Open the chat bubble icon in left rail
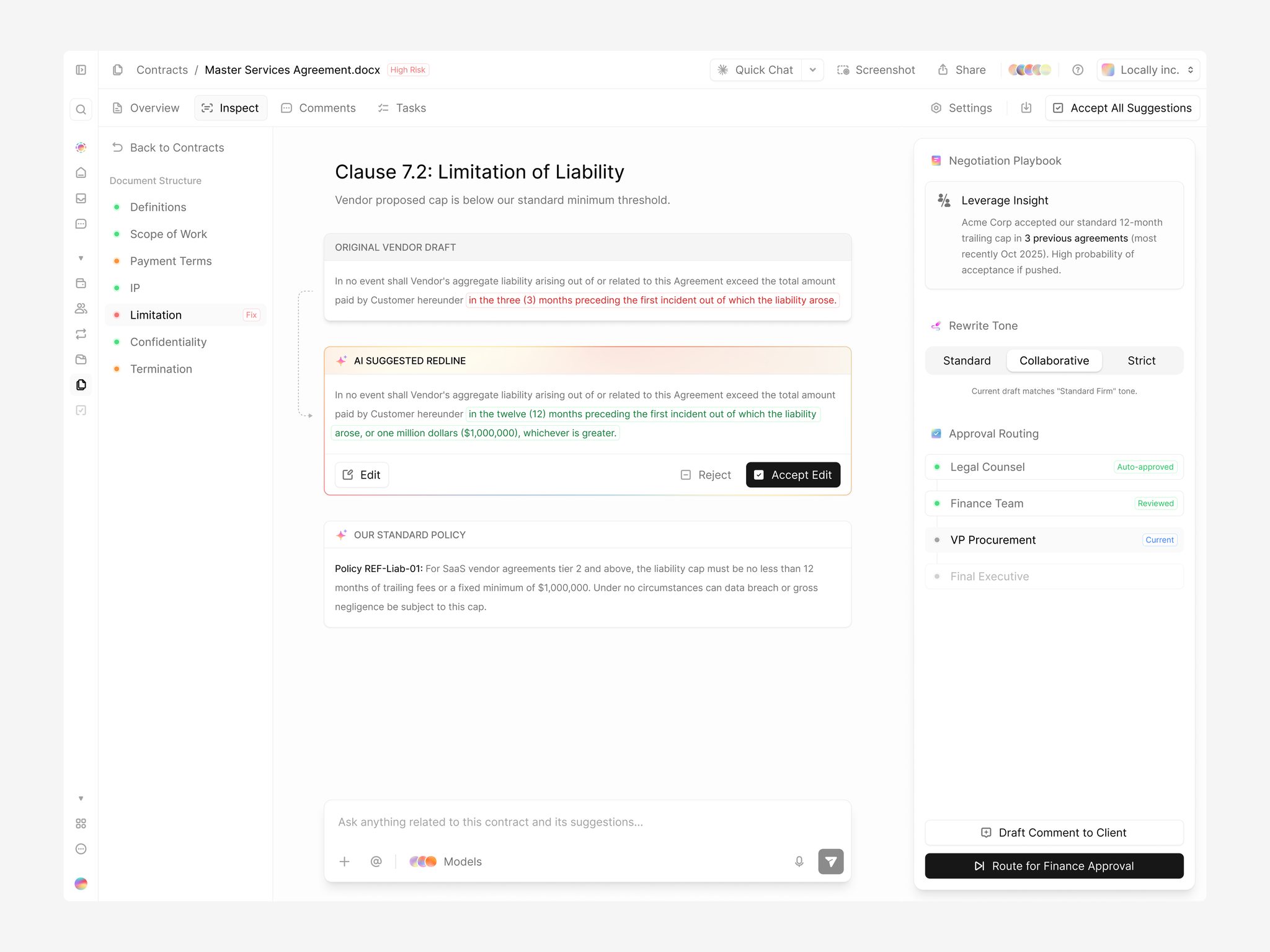 coord(81,224)
